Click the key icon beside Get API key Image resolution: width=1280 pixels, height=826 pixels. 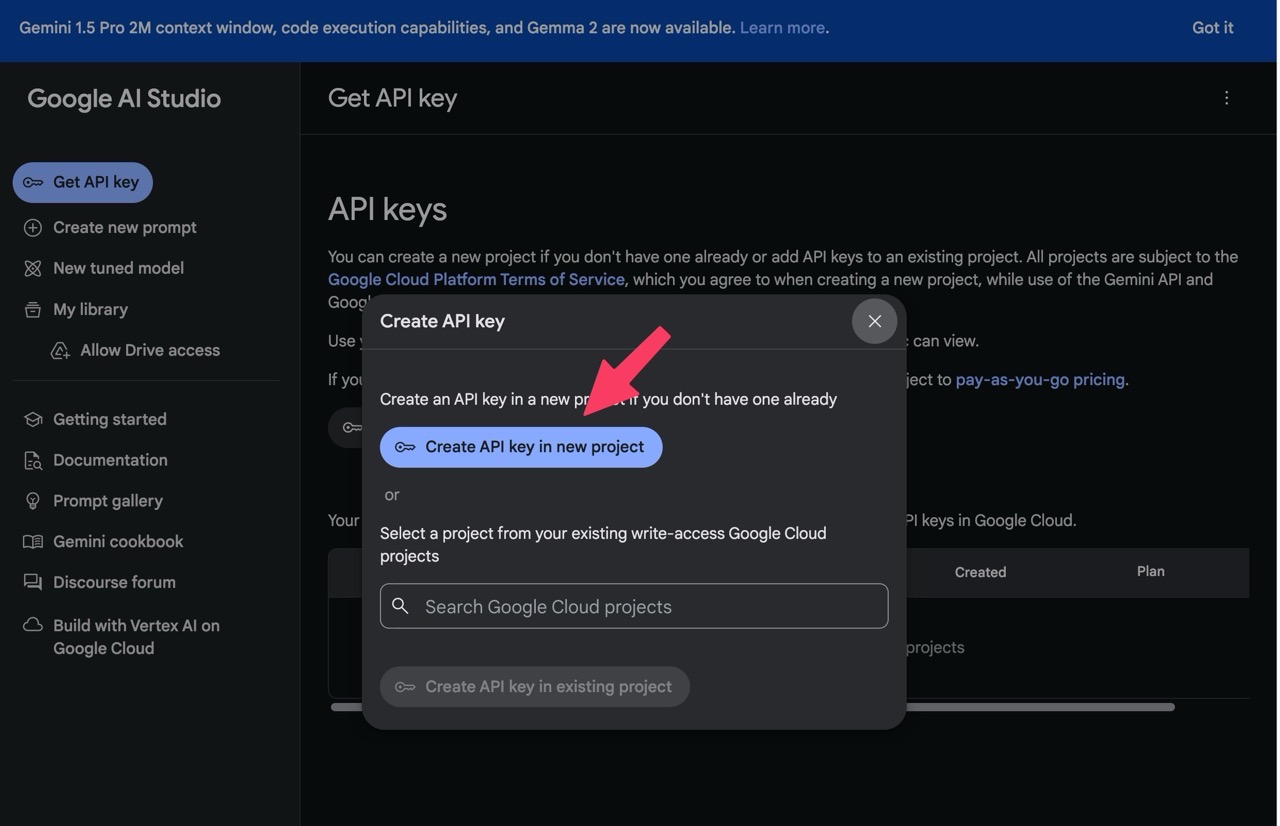pyautogui.click(x=33, y=182)
